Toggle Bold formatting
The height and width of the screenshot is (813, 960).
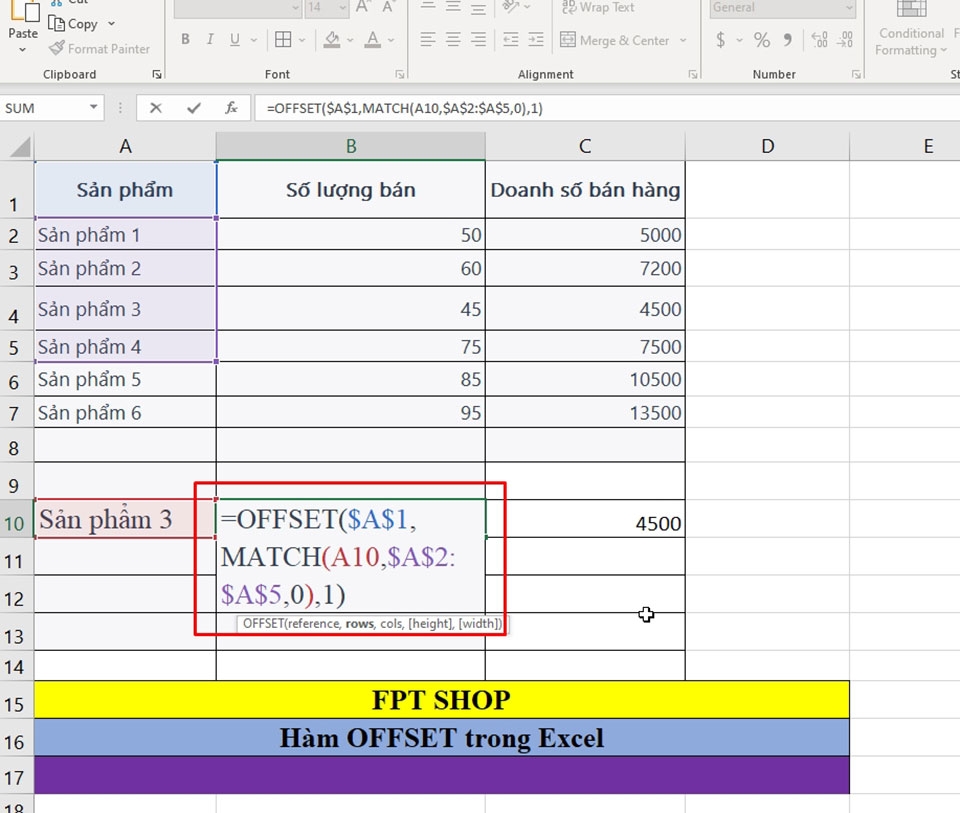click(185, 40)
